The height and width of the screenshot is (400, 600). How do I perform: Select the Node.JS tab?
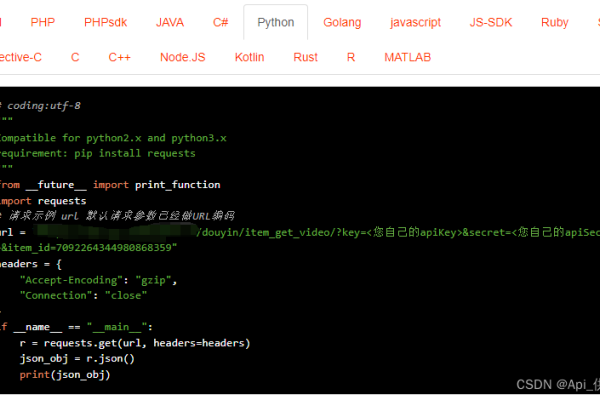[x=182, y=57]
